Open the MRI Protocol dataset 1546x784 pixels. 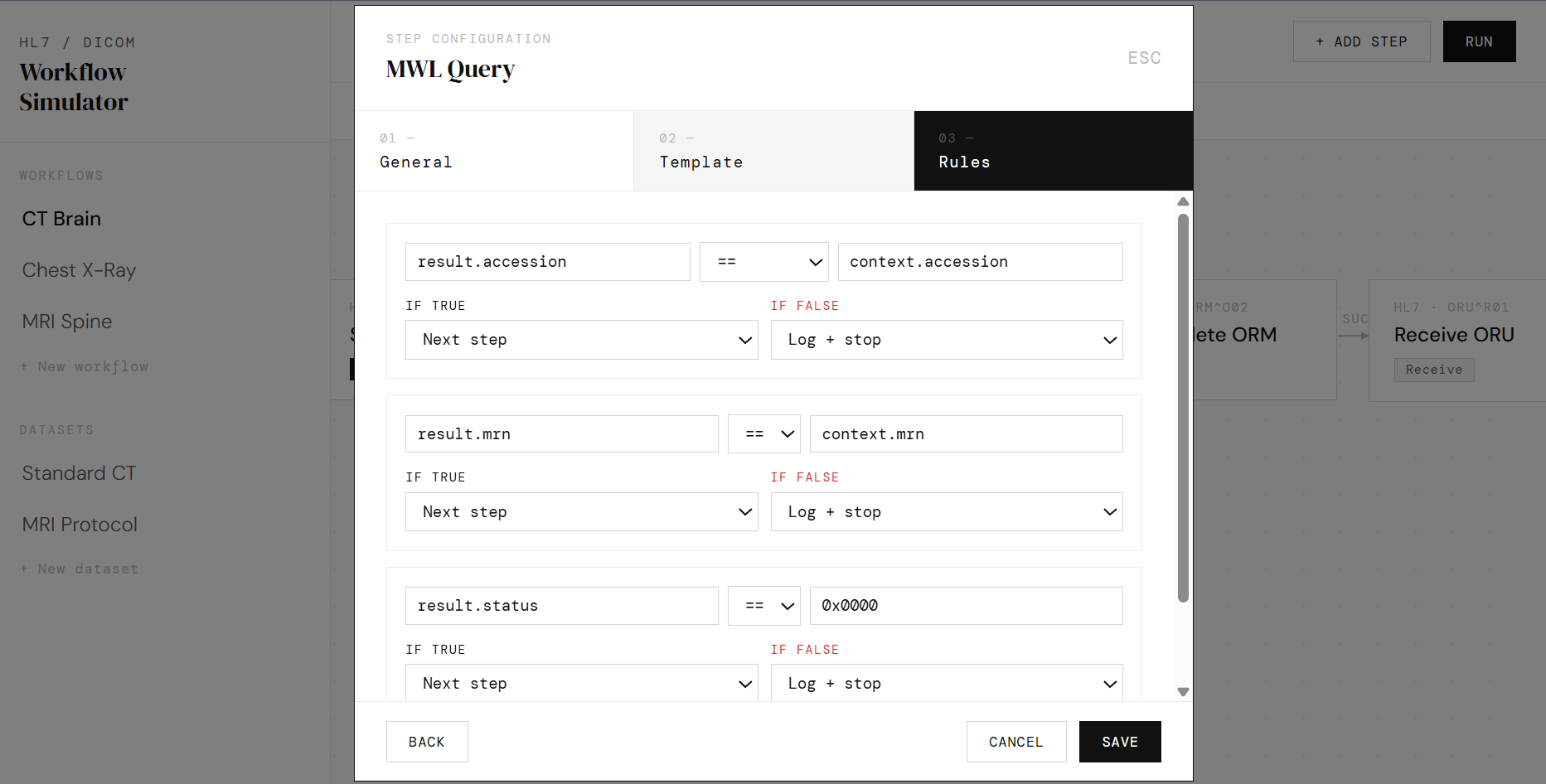[79, 524]
